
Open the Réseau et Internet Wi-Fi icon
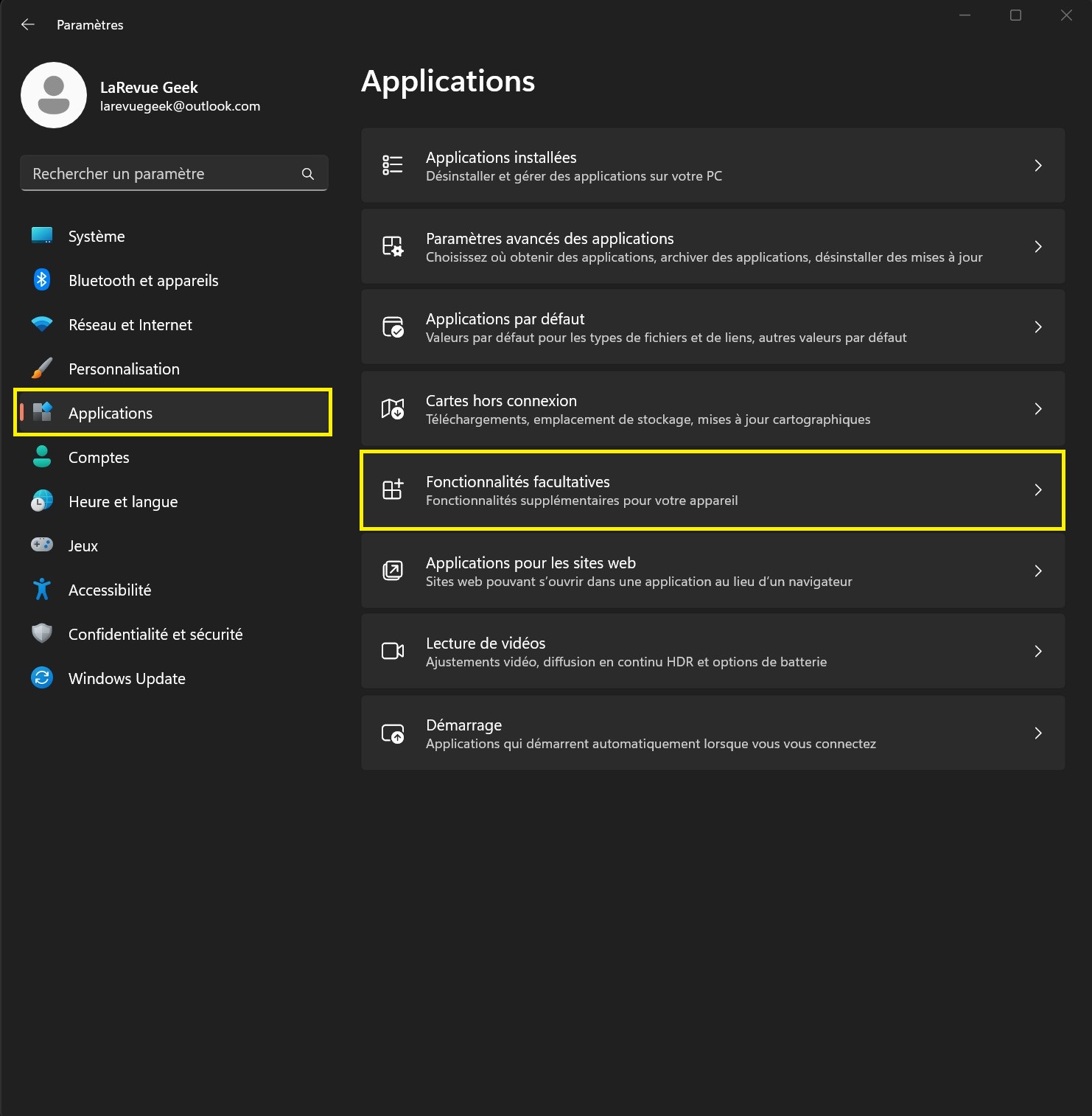[42, 324]
